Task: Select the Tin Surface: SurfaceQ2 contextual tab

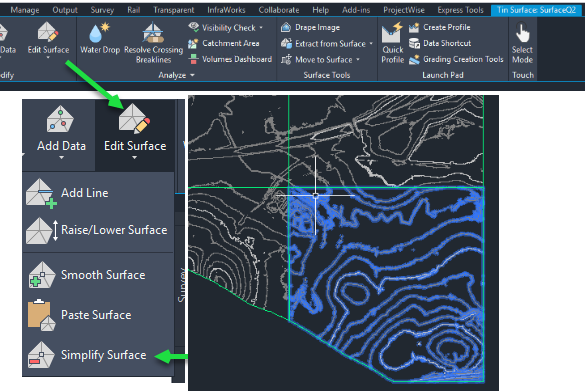Action: tap(536, 10)
